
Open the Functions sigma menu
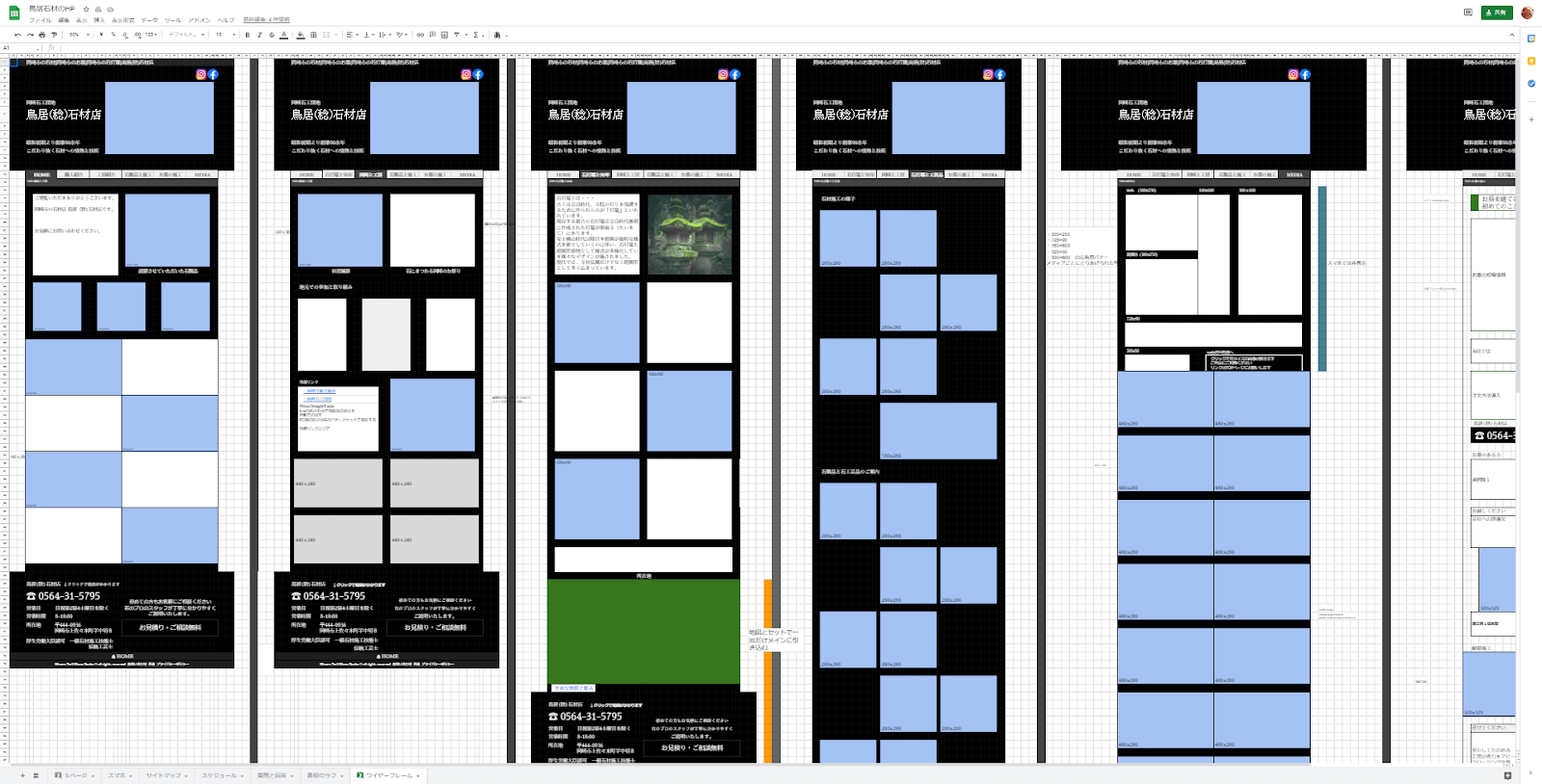click(x=478, y=35)
